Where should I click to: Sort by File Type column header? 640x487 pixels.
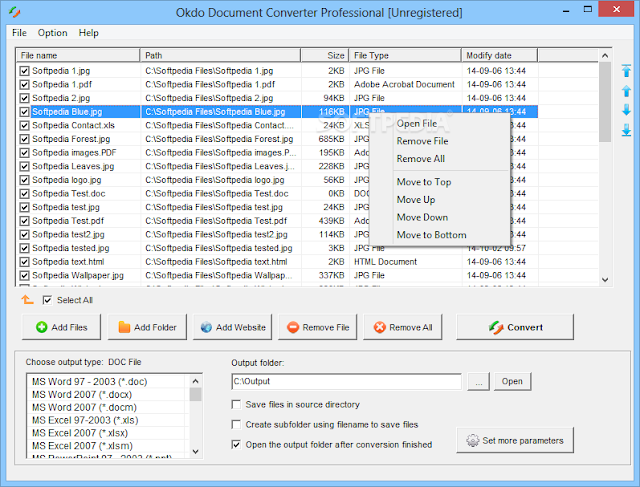405,56
